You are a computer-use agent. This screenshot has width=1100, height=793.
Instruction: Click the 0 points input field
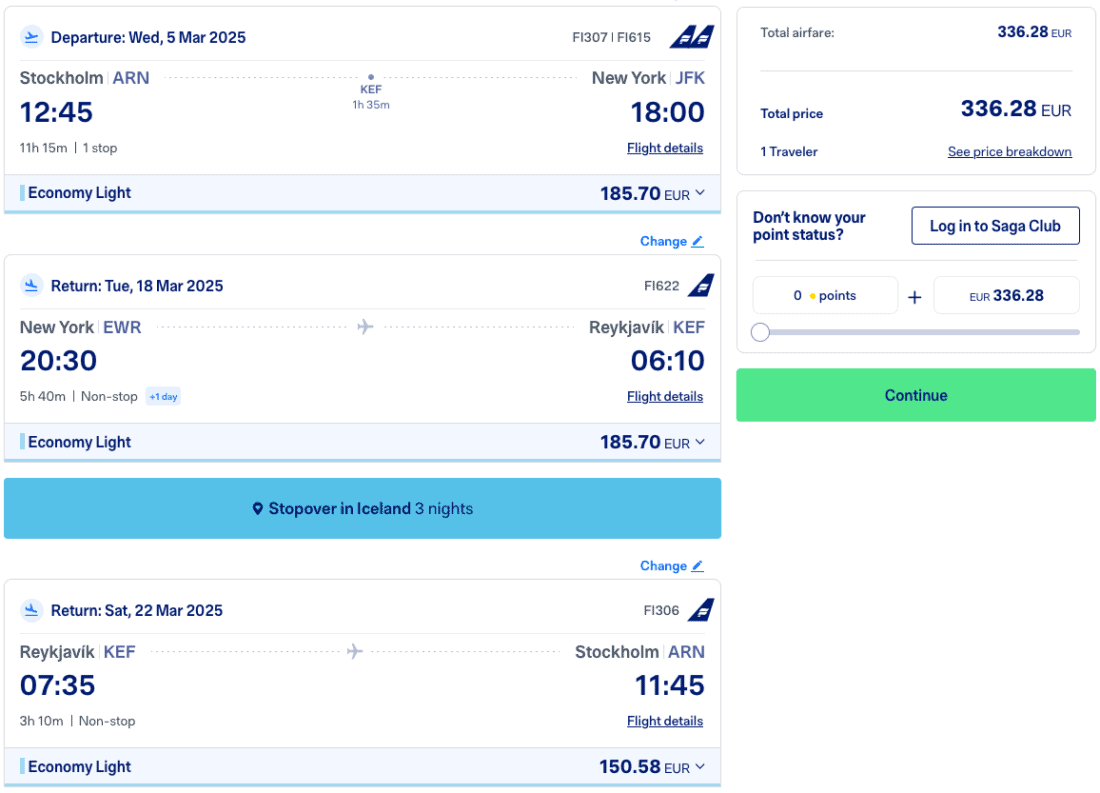825,295
